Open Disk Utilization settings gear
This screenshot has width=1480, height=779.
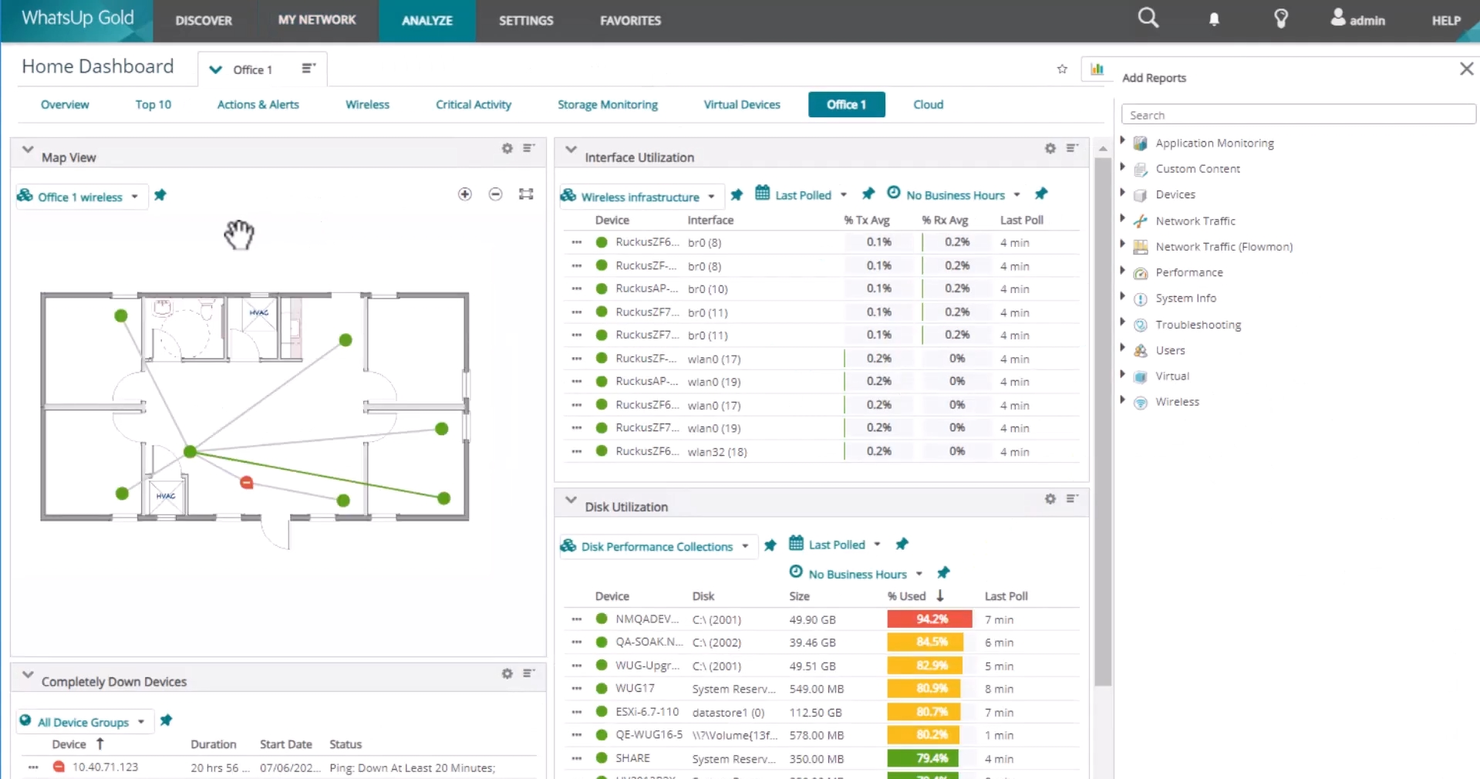(1050, 498)
